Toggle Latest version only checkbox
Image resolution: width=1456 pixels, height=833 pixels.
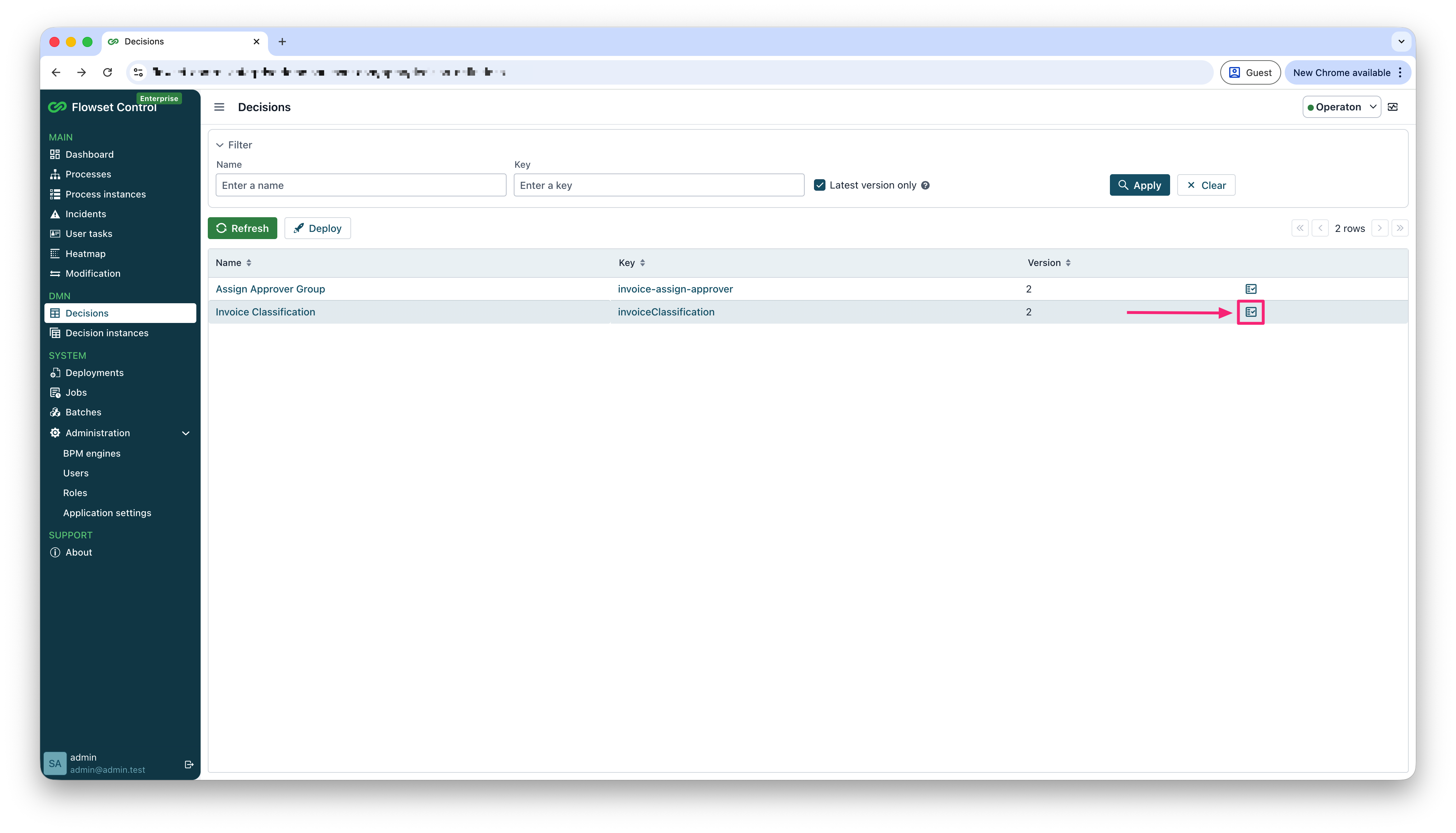pyautogui.click(x=819, y=185)
